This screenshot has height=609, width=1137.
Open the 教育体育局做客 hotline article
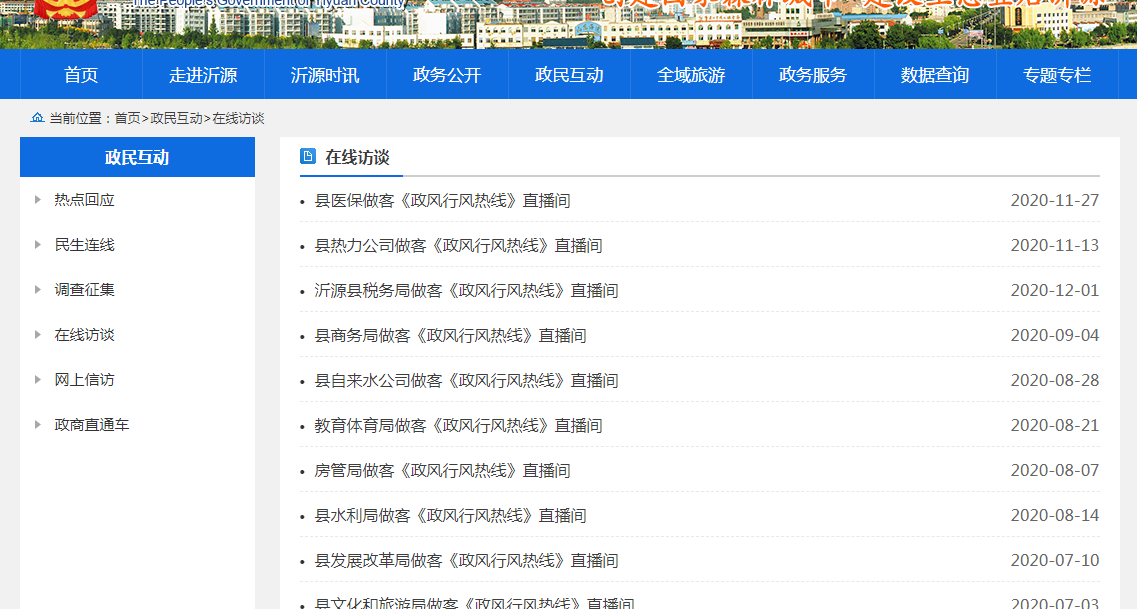click(x=458, y=426)
